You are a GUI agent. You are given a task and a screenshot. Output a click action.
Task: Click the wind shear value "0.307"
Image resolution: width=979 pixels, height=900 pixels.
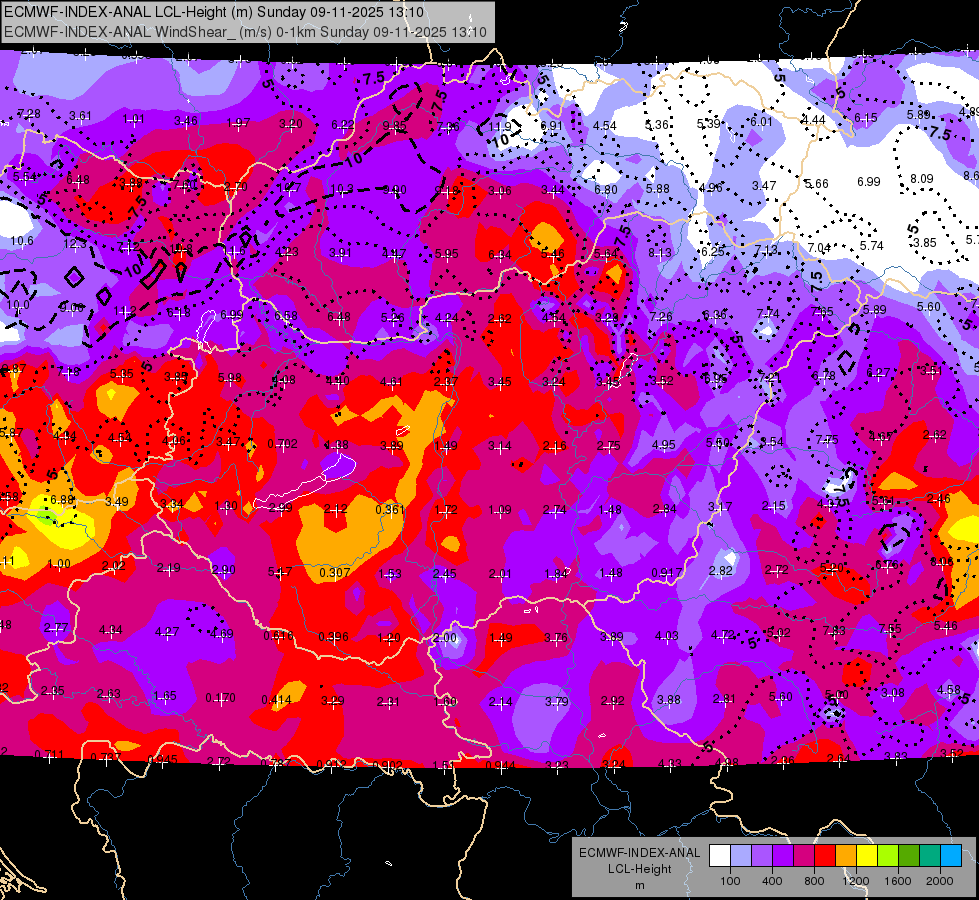(x=335, y=573)
